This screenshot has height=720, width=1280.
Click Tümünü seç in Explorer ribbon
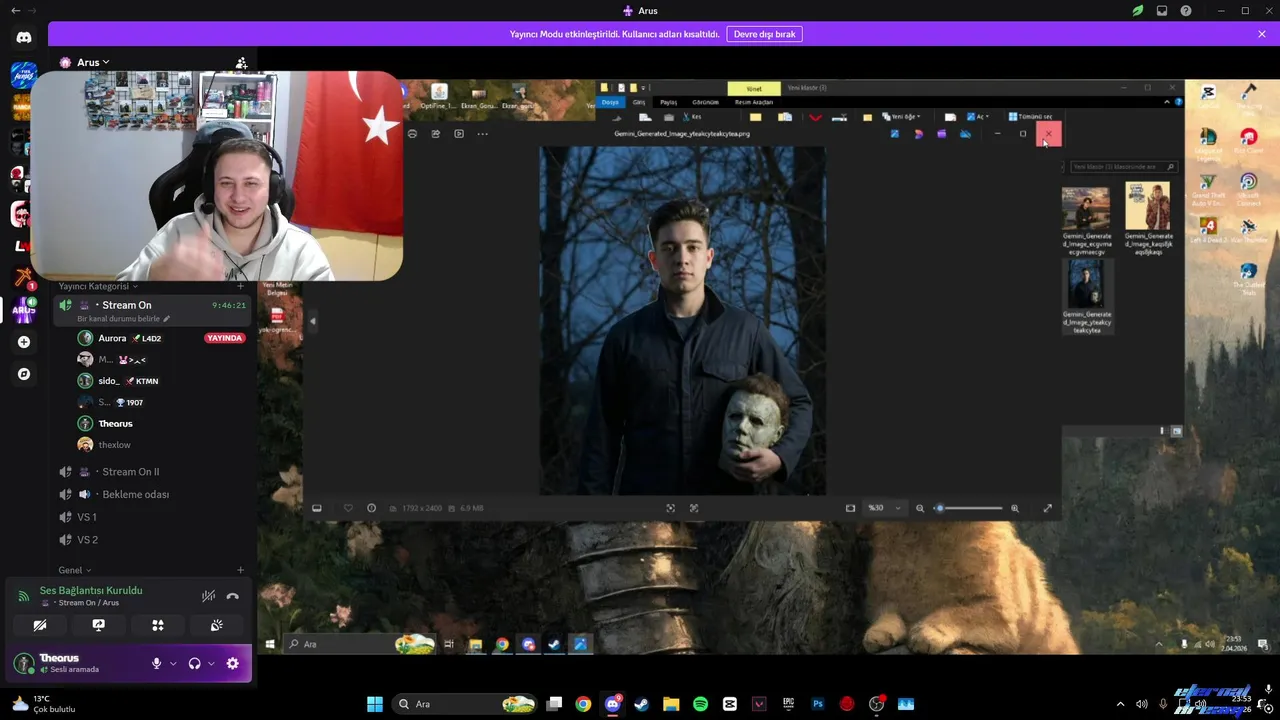coord(1031,117)
